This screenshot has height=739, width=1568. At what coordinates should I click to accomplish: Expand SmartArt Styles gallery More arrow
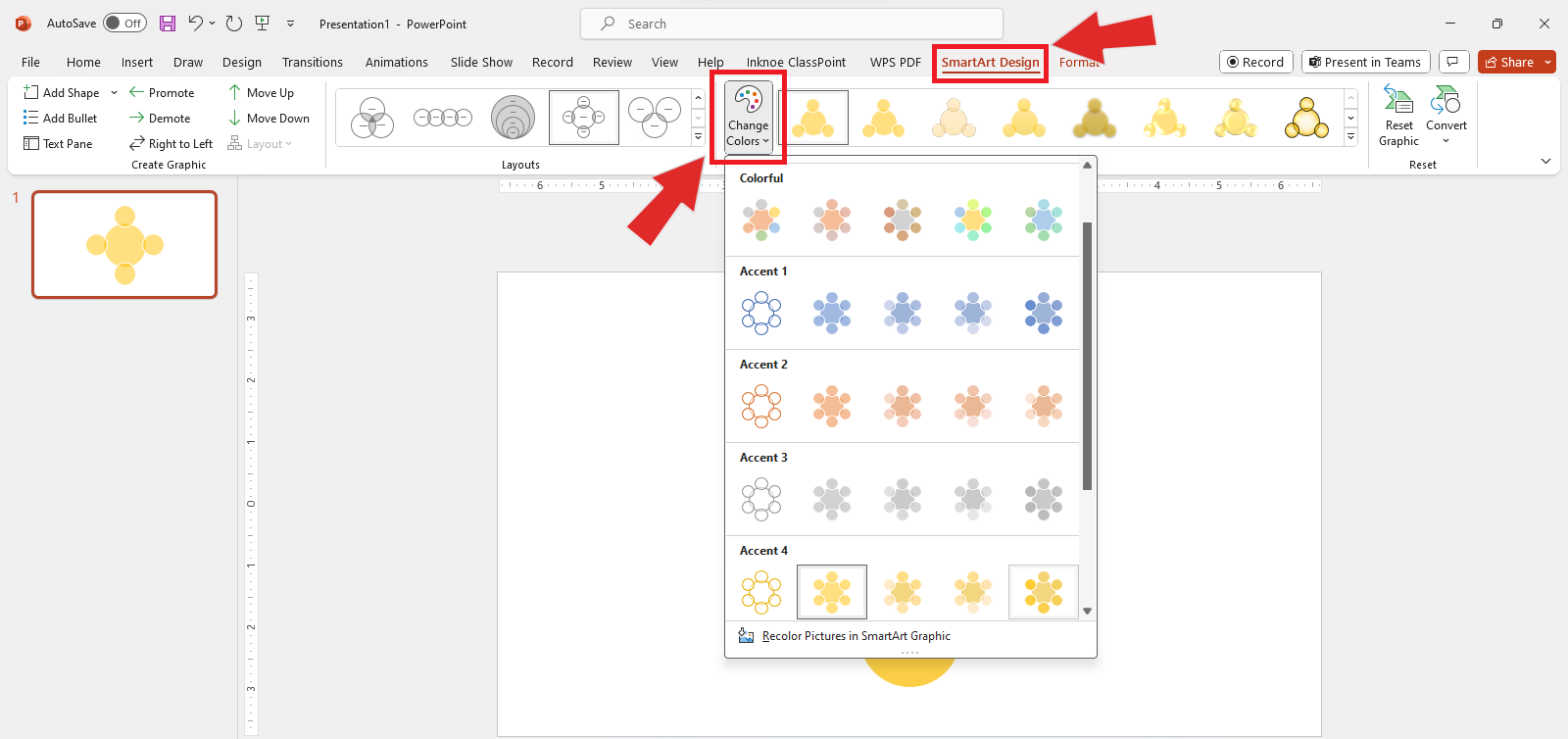pos(1350,136)
